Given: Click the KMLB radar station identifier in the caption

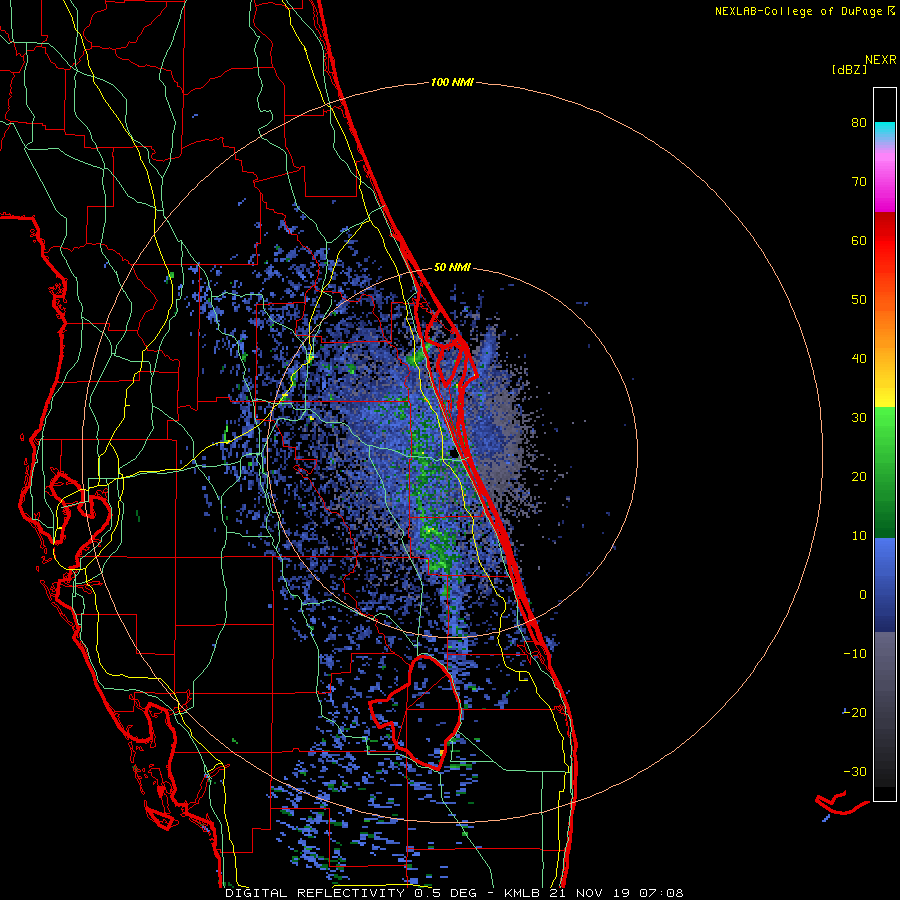Looking at the screenshot, I should [x=522, y=893].
